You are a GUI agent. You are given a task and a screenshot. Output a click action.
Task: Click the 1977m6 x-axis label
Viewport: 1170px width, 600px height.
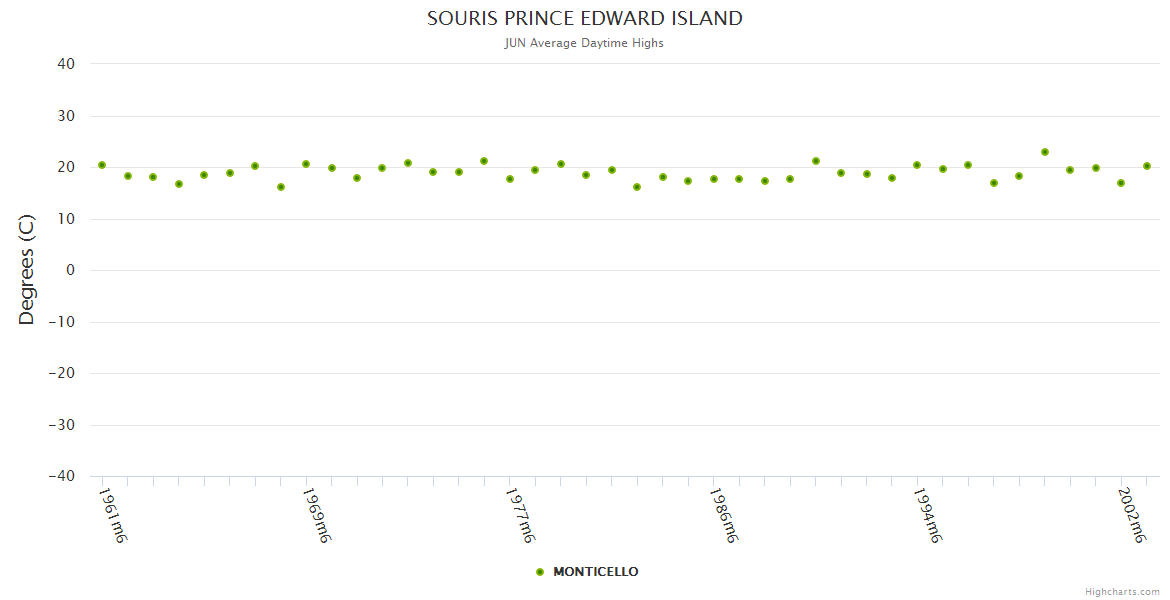519,516
